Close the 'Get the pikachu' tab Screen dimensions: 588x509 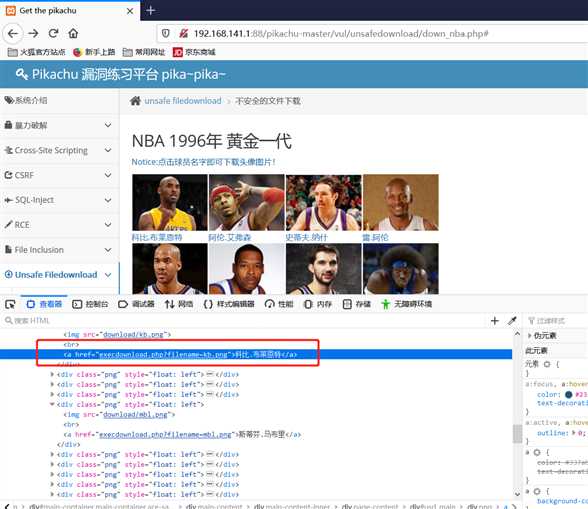(x=130, y=11)
